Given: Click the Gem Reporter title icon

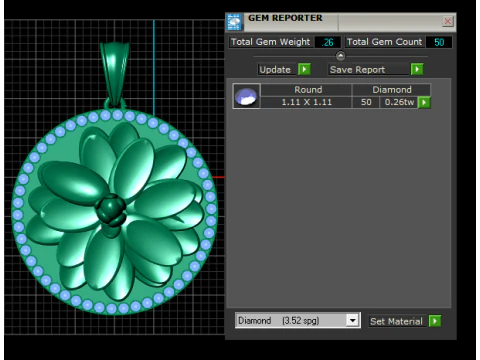Looking at the screenshot, I should tap(234, 22).
